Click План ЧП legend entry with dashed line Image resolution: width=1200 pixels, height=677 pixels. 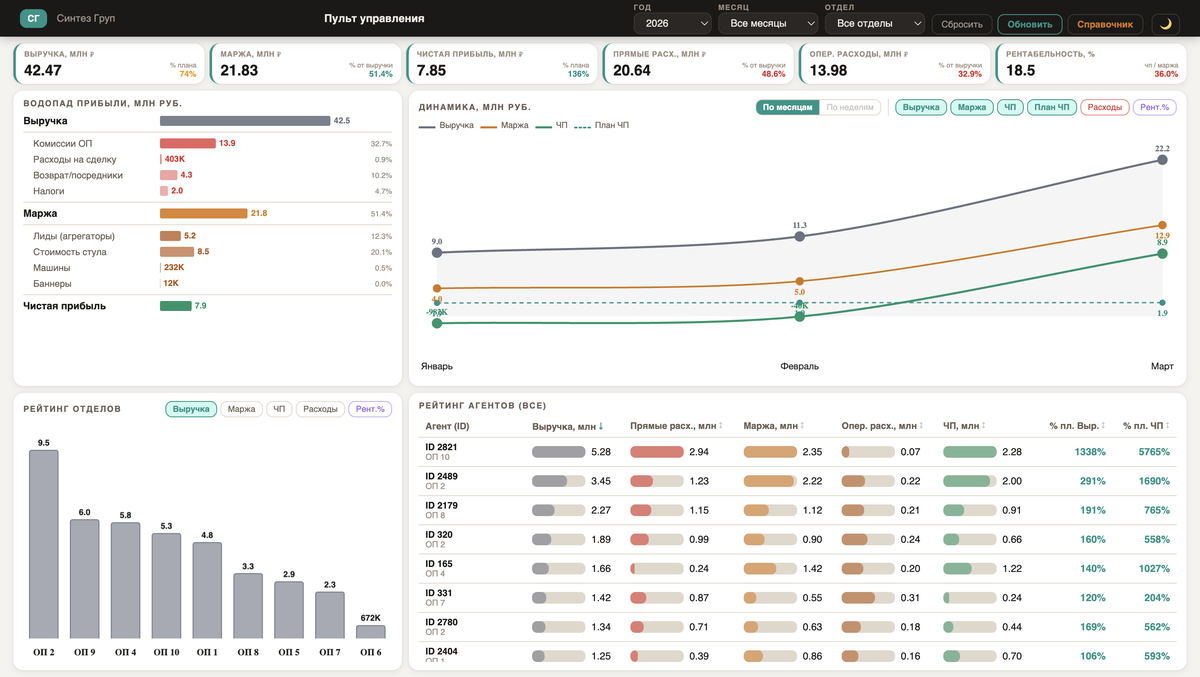[601, 126]
